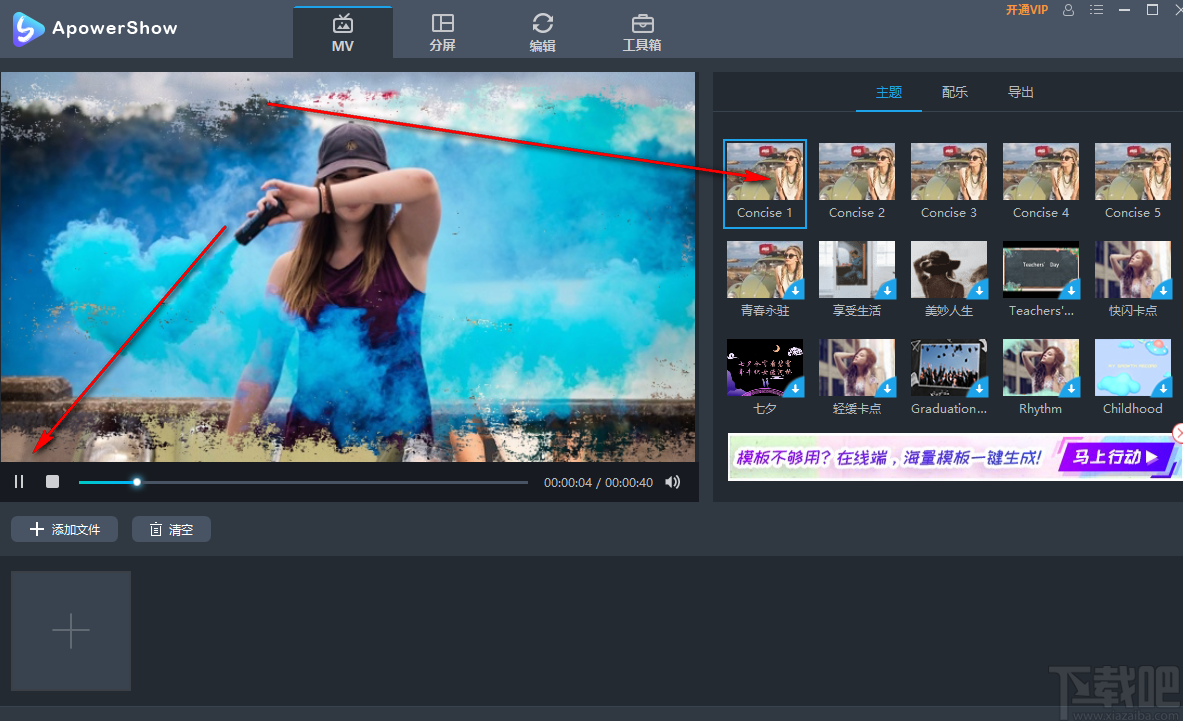The height and width of the screenshot is (721, 1183).
Task: Close the promotional banner ad
Action: click(x=1177, y=433)
